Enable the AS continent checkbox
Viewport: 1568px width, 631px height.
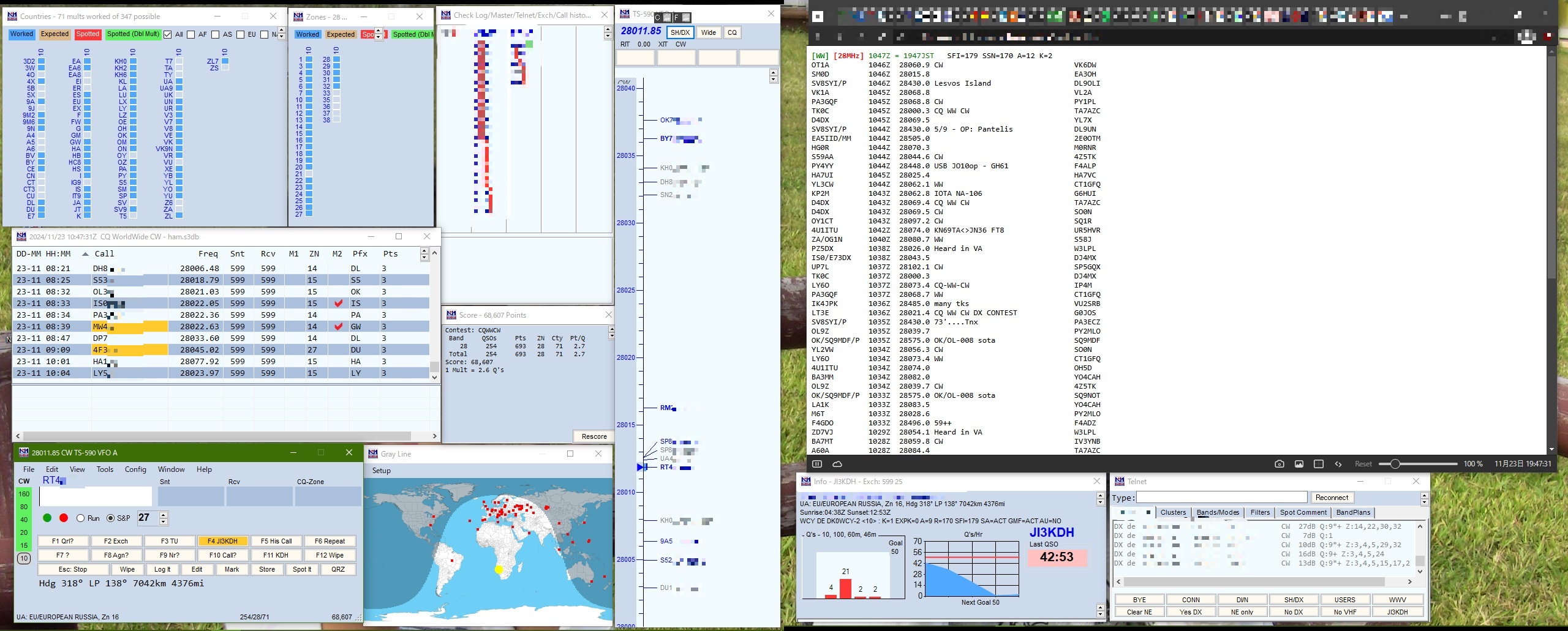coord(216,34)
